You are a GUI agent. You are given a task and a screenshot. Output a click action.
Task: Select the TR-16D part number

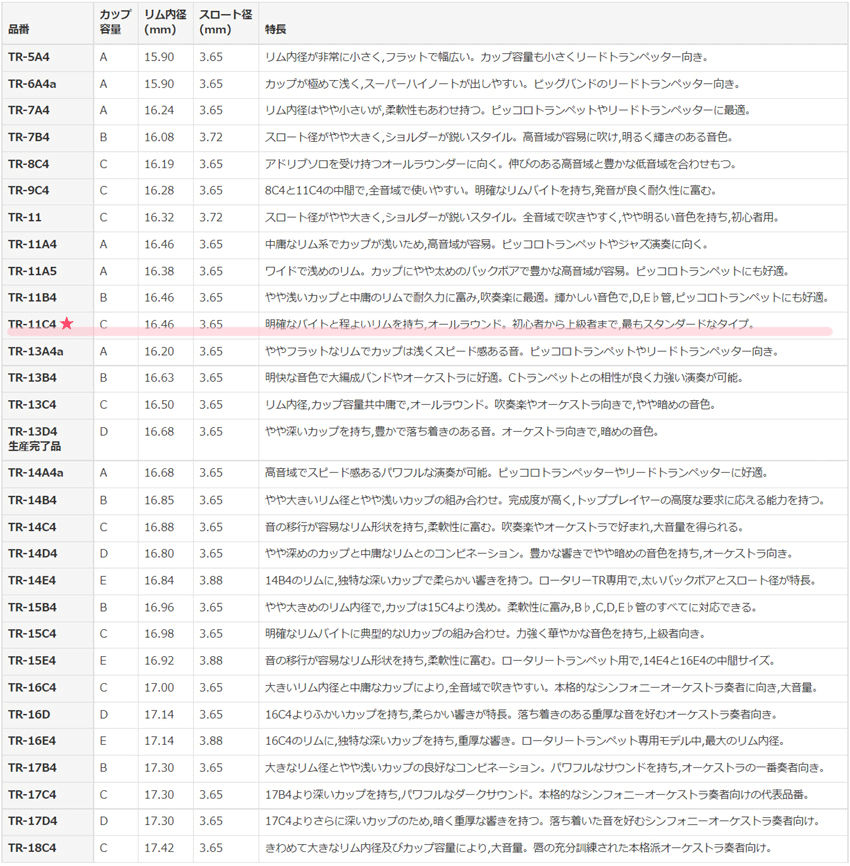29,715
